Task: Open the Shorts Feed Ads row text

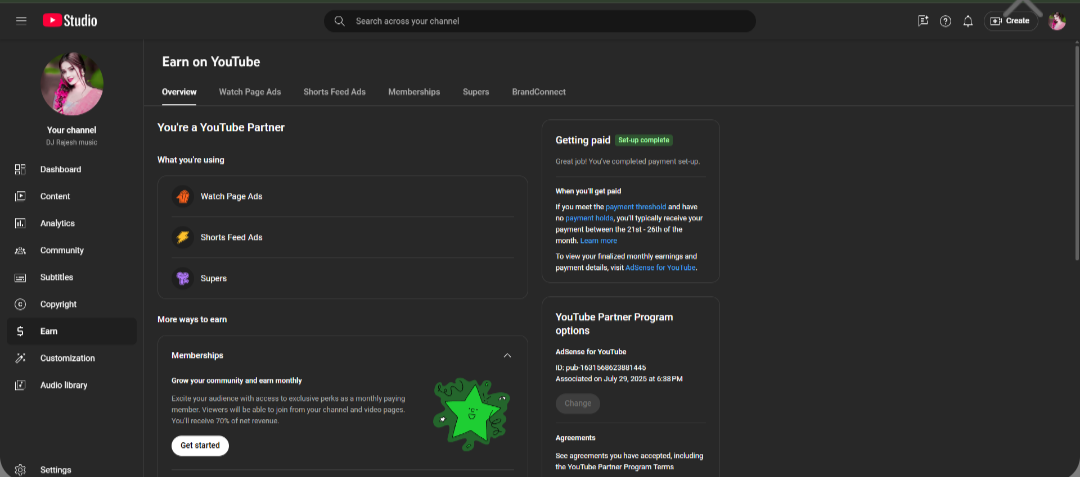Action: coord(231,237)
